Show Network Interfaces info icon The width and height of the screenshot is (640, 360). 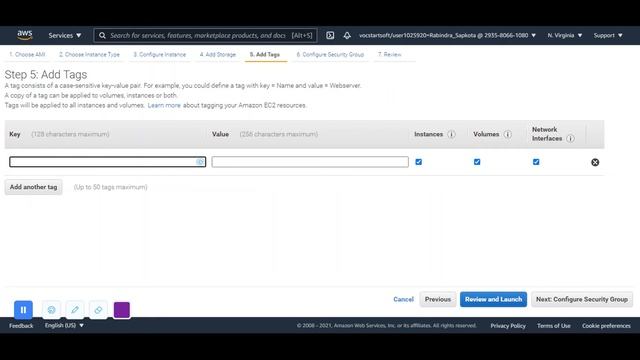point(570,138)
